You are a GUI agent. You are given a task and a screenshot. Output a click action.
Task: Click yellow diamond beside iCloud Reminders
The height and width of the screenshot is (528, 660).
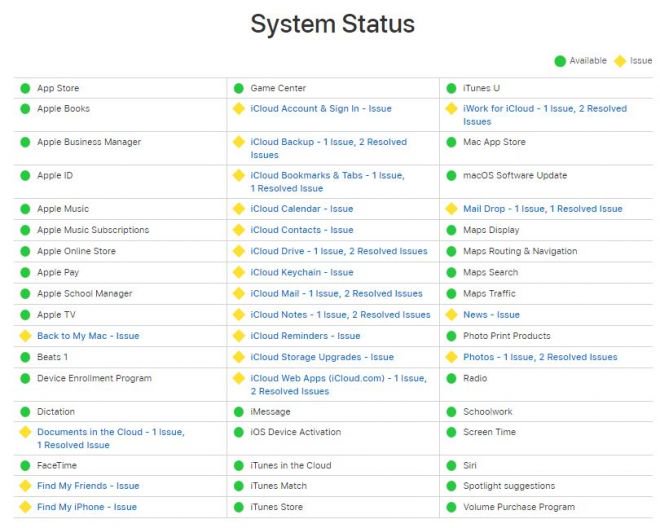[239, 336]
